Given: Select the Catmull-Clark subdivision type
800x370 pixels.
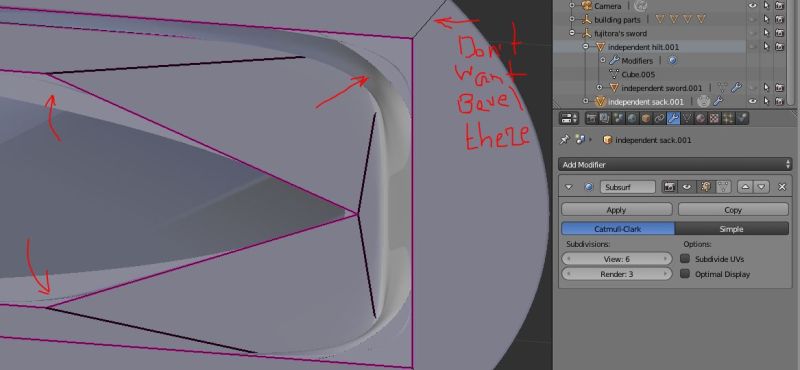Looking at the screenshot, I should [617, 229].
